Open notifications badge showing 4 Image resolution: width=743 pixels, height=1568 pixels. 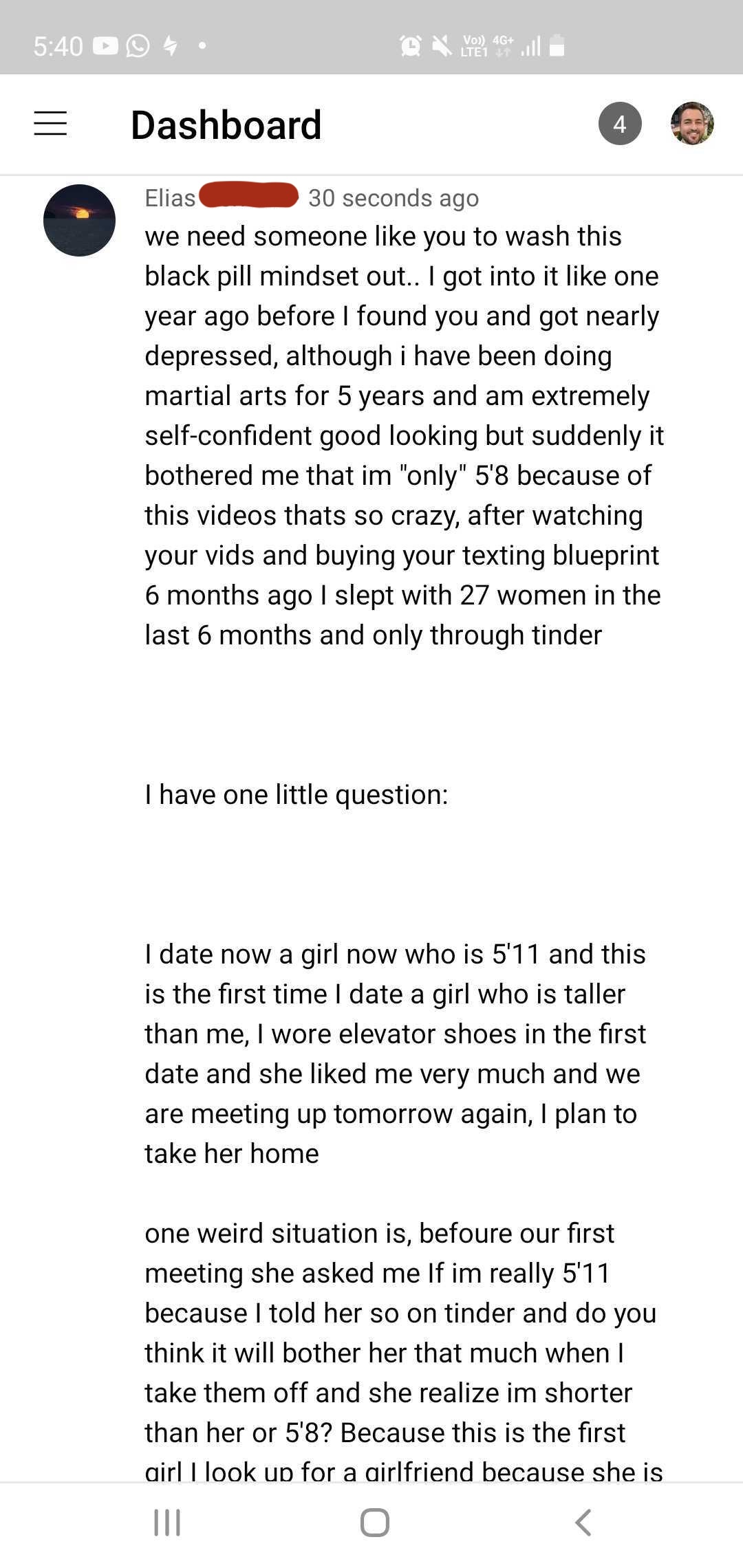tap(619, 124)
